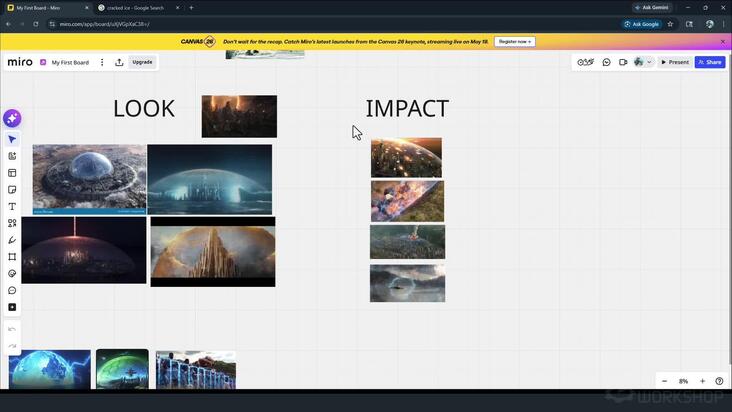Bookmark page with the star icon
732x412 pixels.
[x=670, y=24]
